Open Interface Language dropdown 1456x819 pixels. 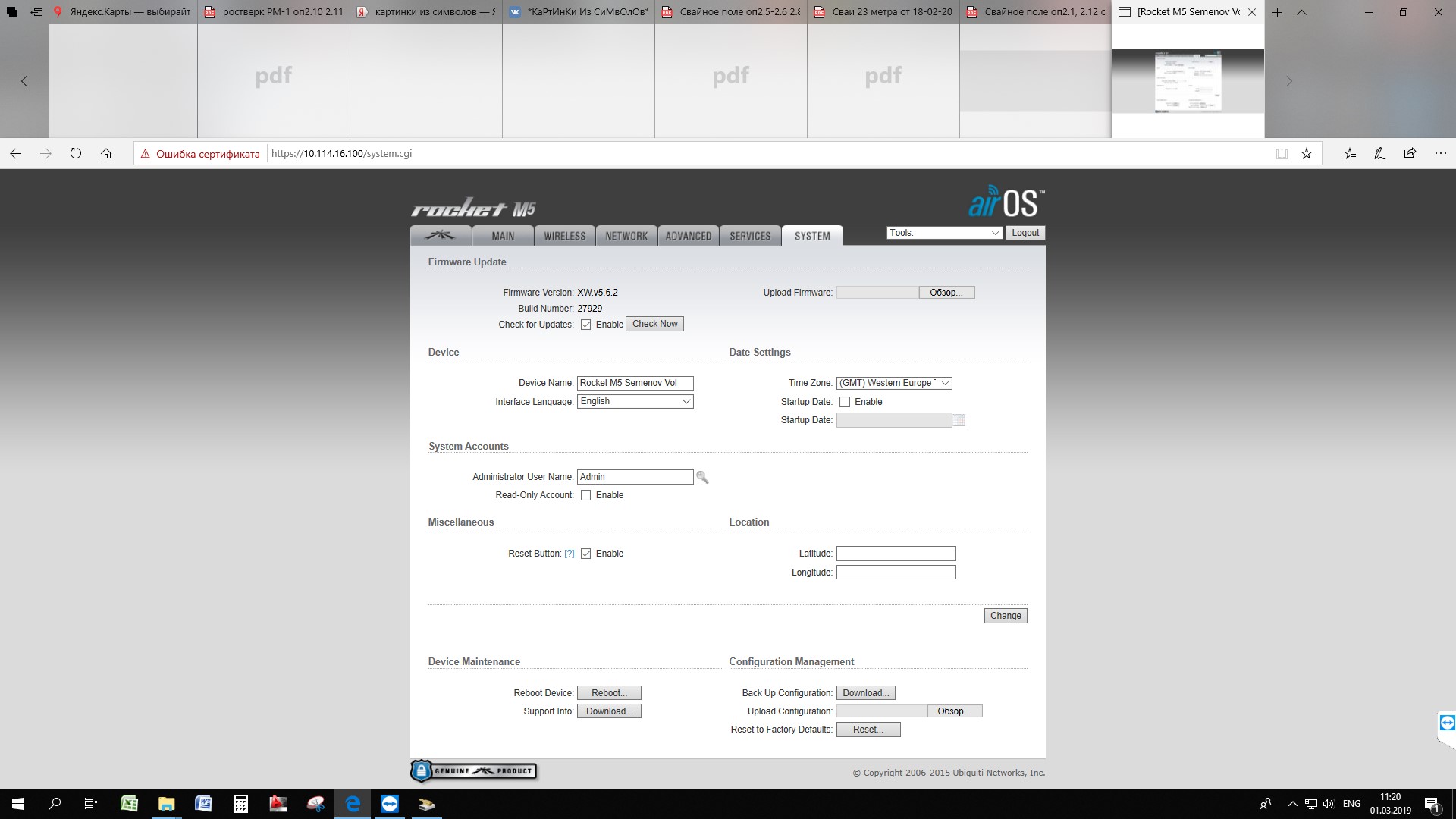coord(635,401)
